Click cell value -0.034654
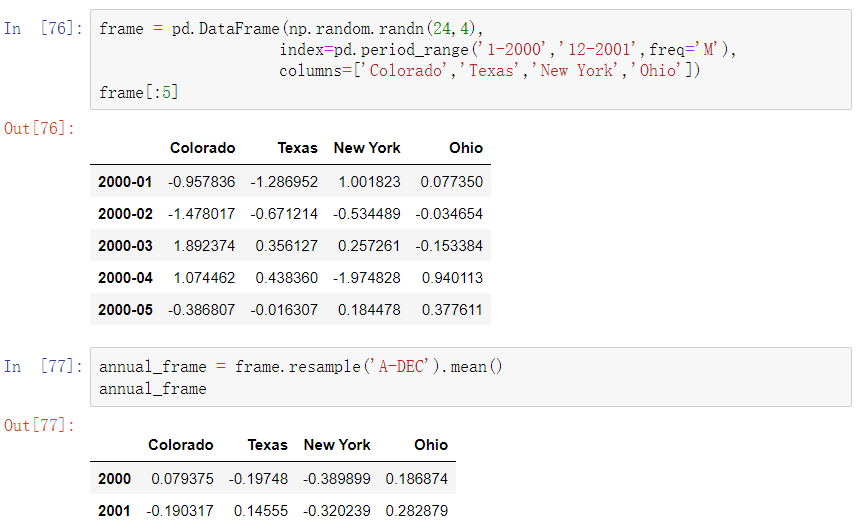This screenshot has height=531, width=857. pos(449,214)
